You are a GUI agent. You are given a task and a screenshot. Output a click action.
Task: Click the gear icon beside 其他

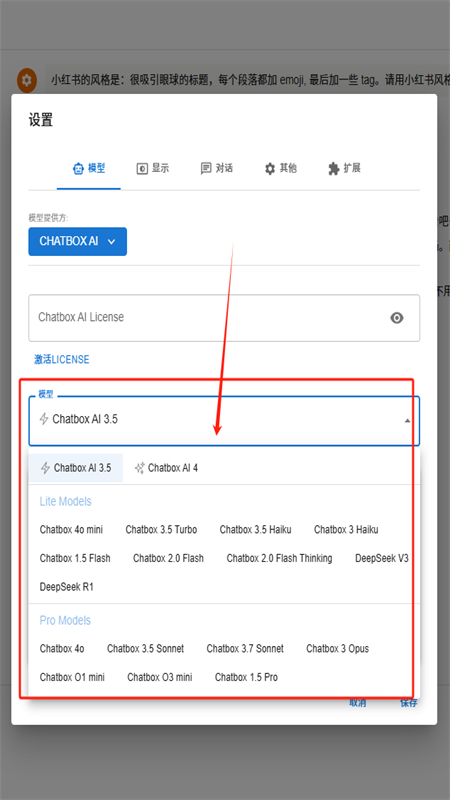269,169
